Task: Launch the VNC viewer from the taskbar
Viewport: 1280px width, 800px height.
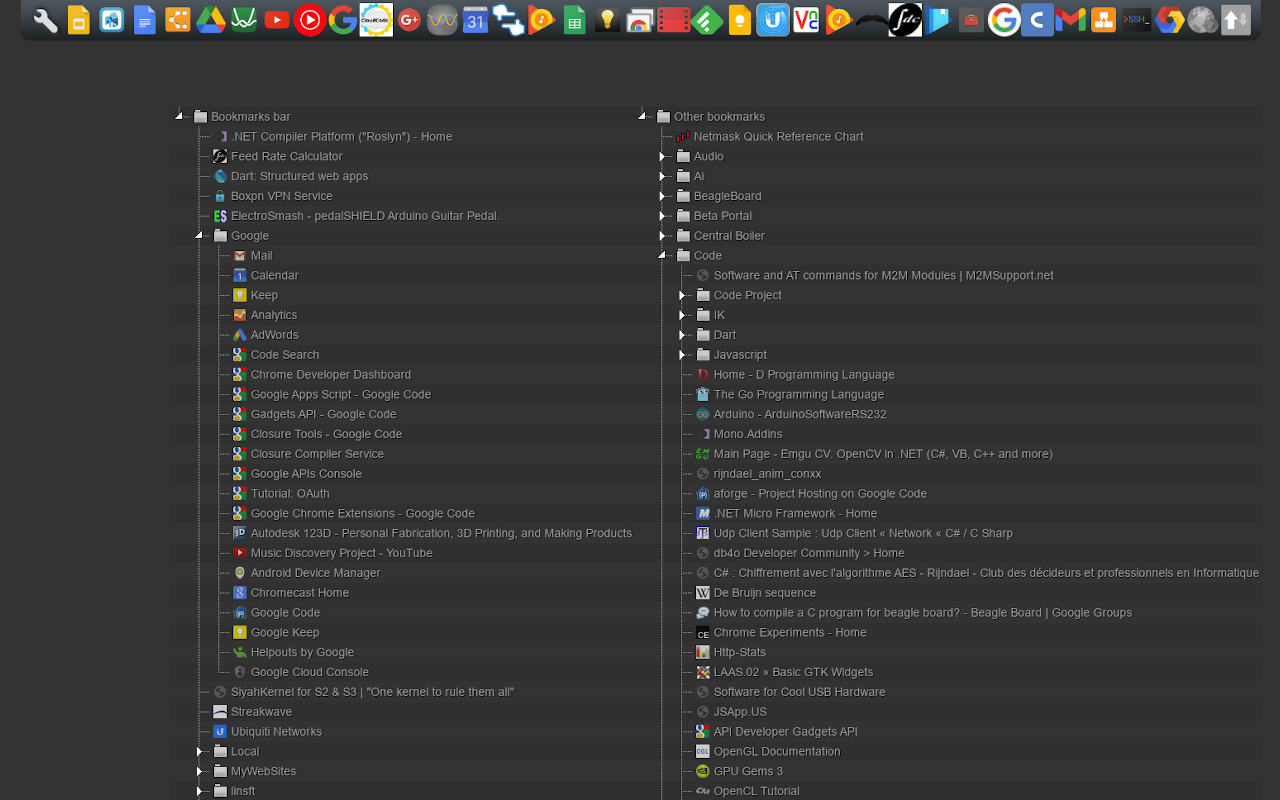Action: [x=807, y=18]
